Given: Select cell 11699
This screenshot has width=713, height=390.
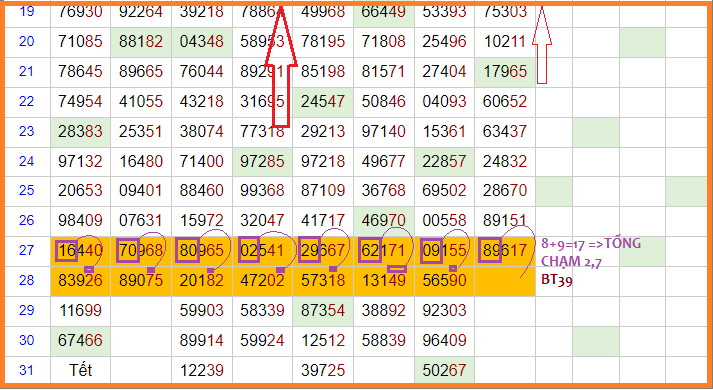Looking at the screenshot, I should (80, 311).
